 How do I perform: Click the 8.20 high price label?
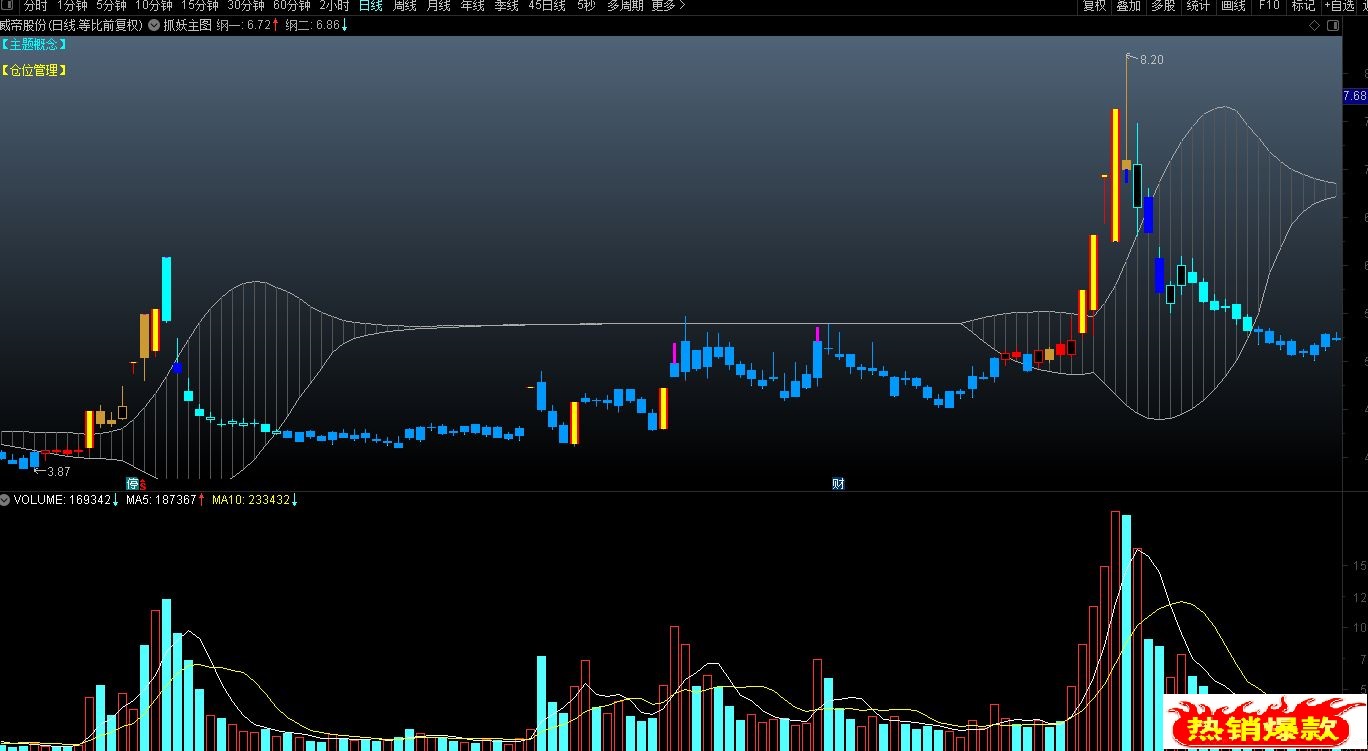(1151, 60)
